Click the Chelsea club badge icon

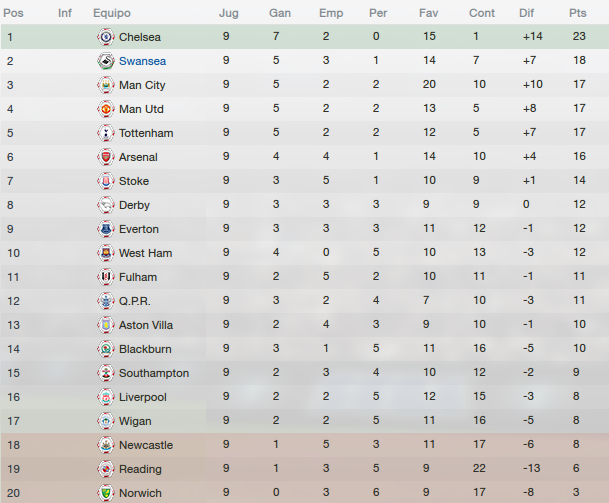[106, 37]
